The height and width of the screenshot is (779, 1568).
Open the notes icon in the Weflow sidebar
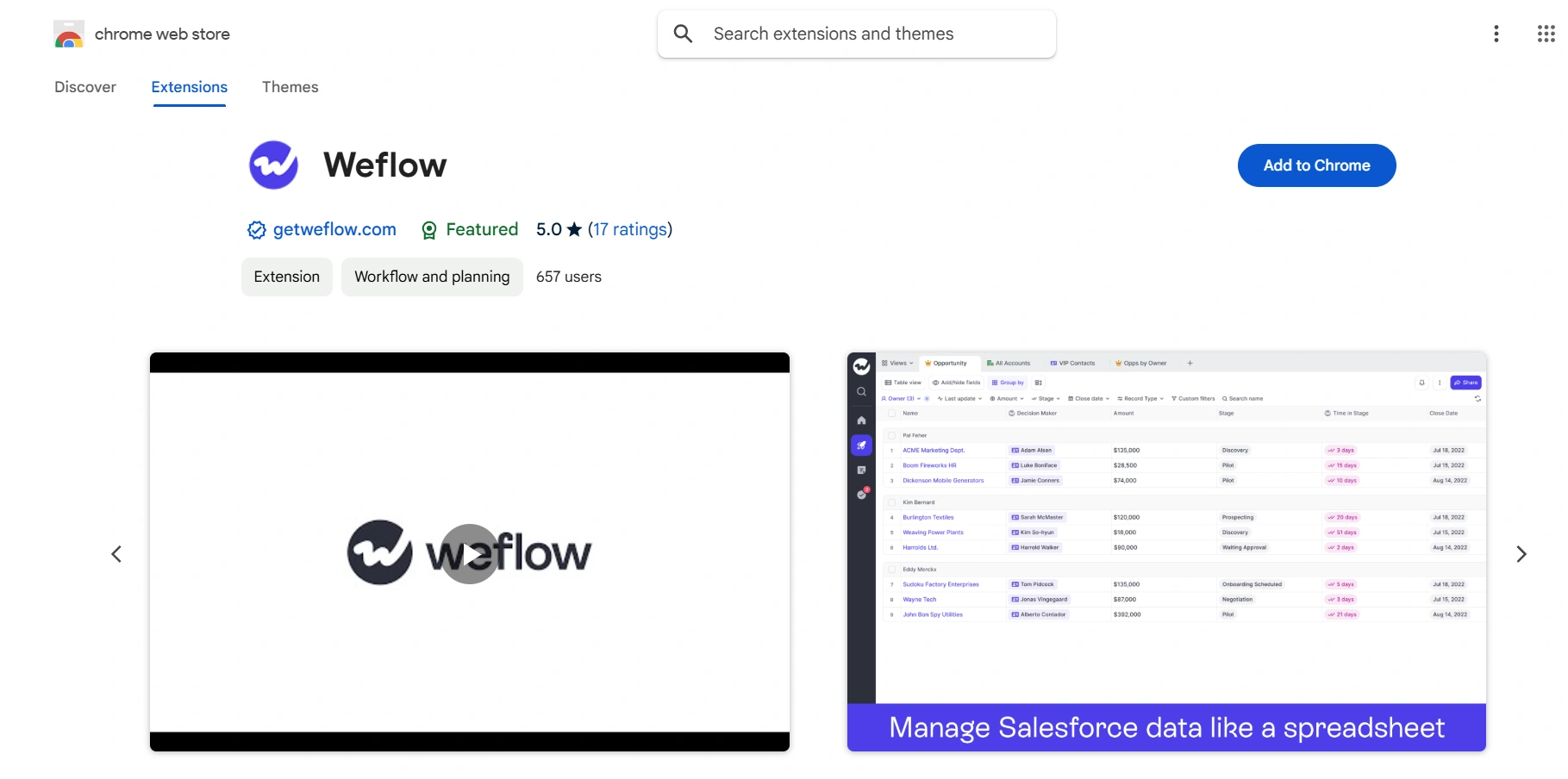[x=862, y=470]
